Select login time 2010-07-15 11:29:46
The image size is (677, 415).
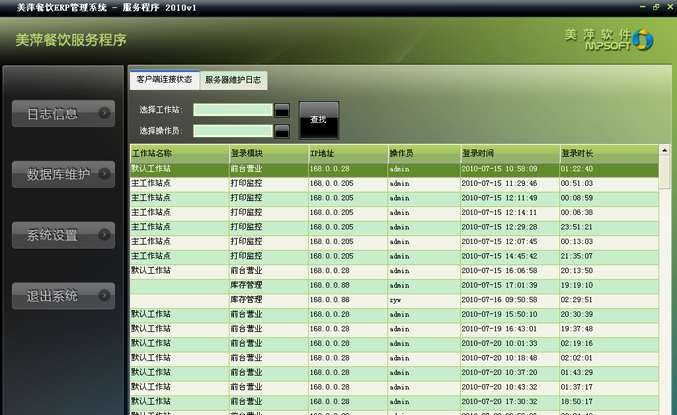click(499, 184)
